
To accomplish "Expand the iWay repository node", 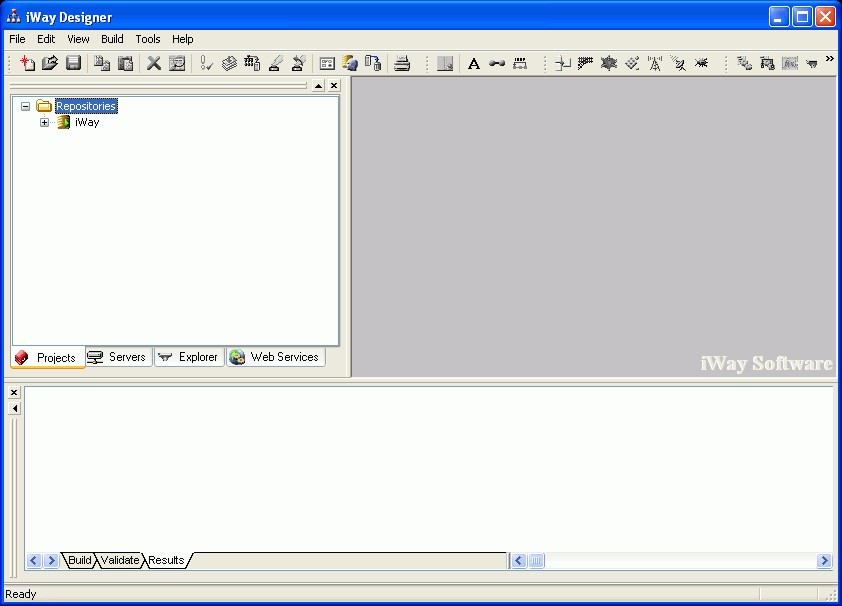I will coord(44,122).
